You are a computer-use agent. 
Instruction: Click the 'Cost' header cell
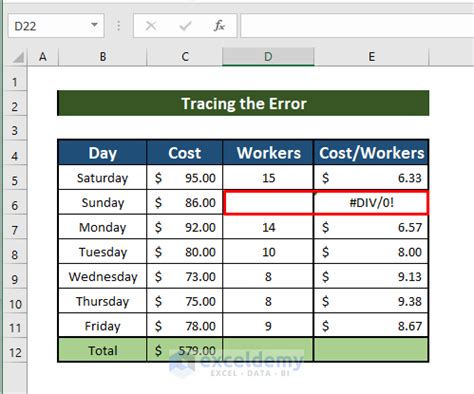point(185,153)
